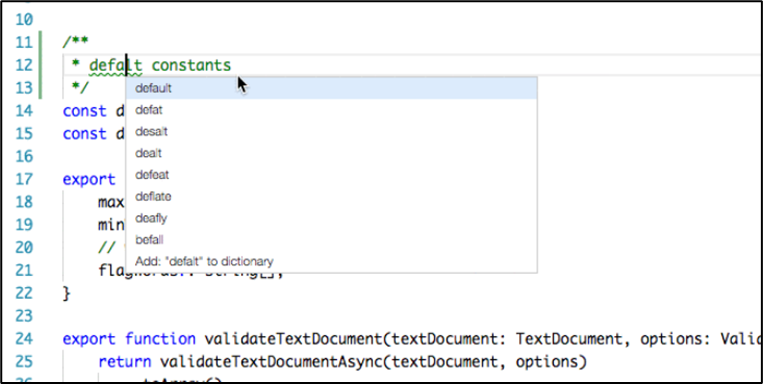Click line number 24 in the gutter
This screenshot has height=384, width=763.
(x=24, y=339)
